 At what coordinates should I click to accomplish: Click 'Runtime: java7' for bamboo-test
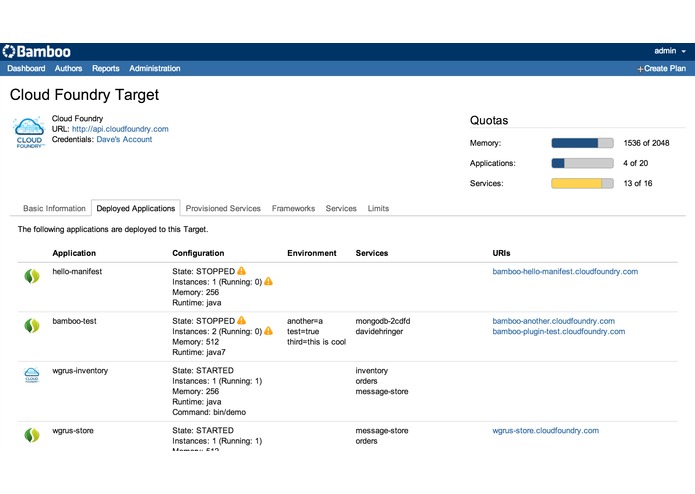coord(199,352)
